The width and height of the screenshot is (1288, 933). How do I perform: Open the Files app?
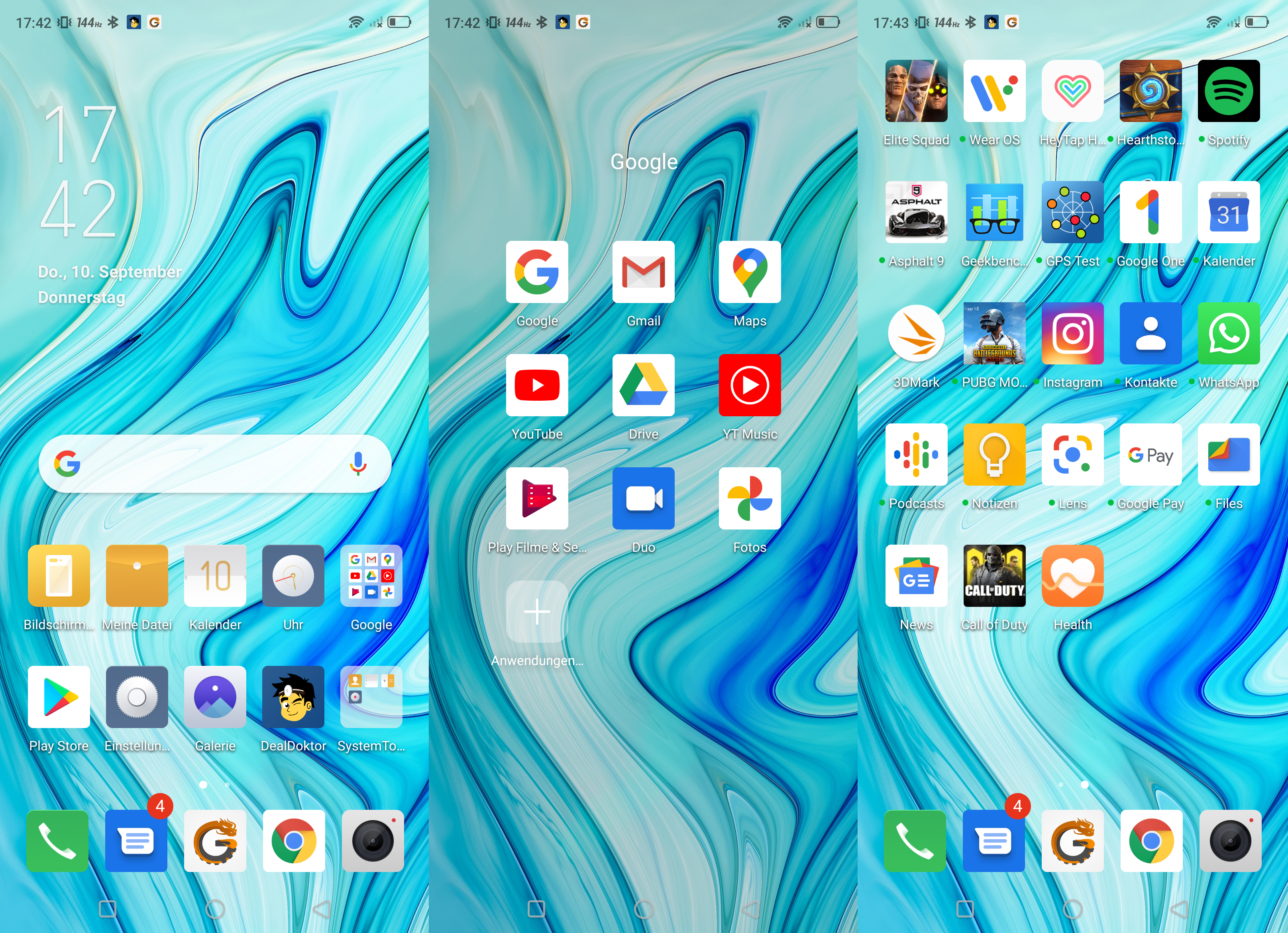pos(1228,455)
